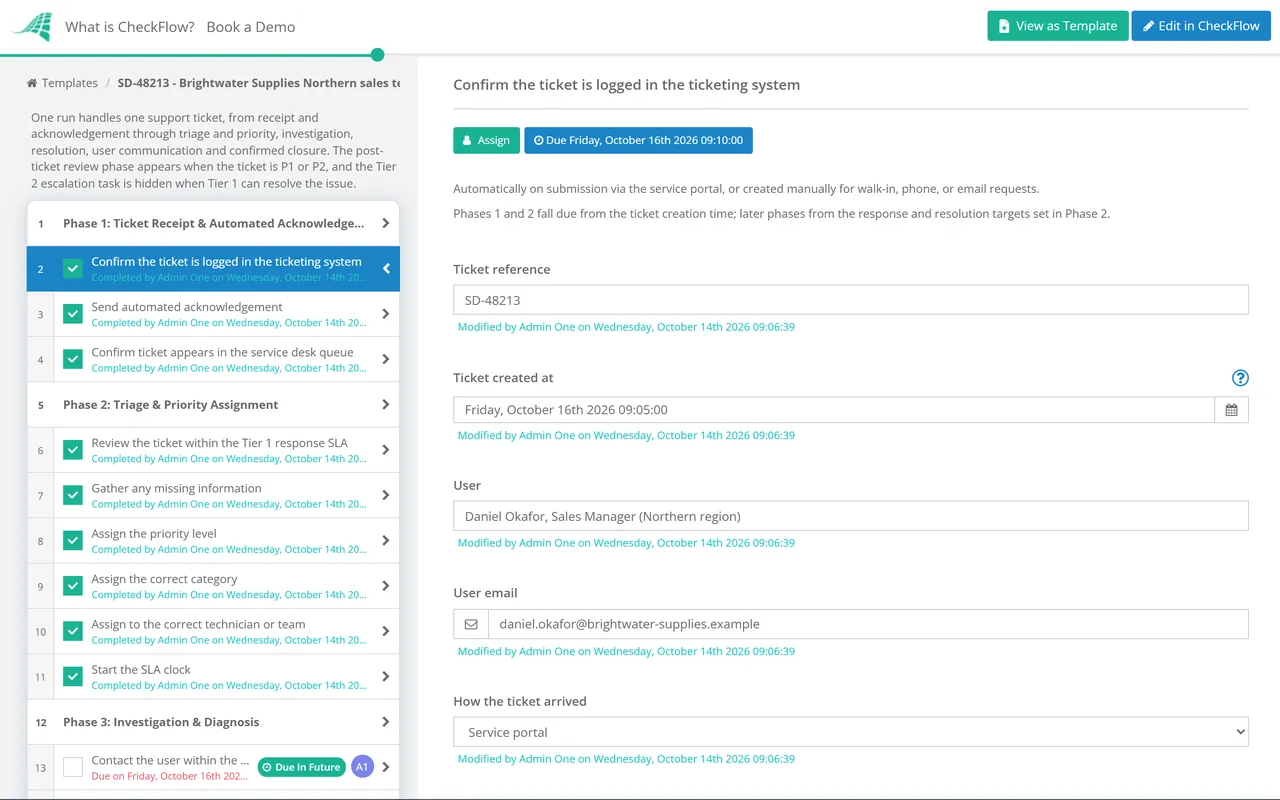Uncheck Assign to the correct technician task

(73, 631)
